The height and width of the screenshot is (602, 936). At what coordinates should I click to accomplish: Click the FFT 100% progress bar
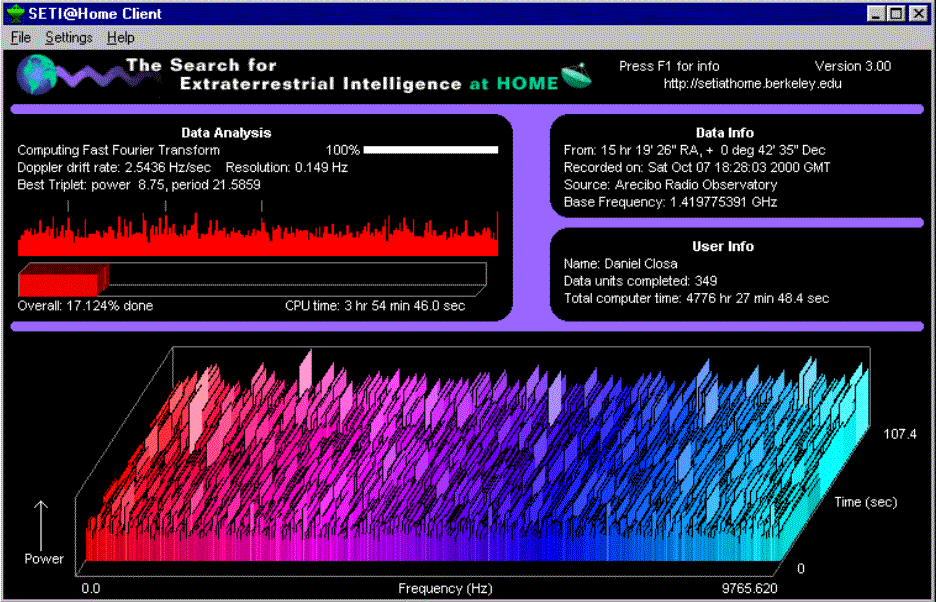430,150
